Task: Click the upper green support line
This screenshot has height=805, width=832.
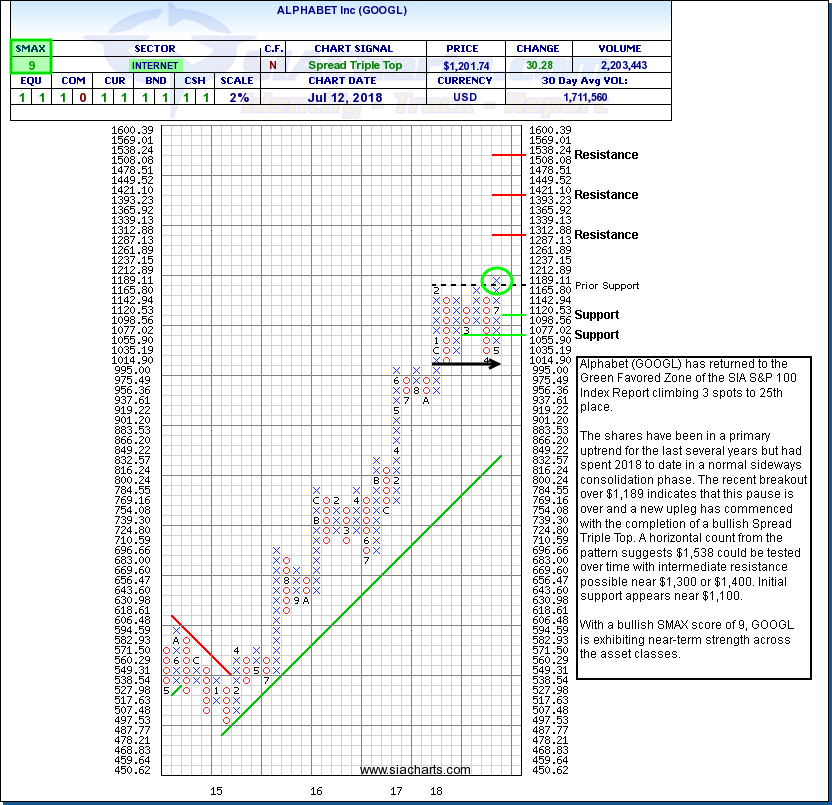Action: click(507, 315)
